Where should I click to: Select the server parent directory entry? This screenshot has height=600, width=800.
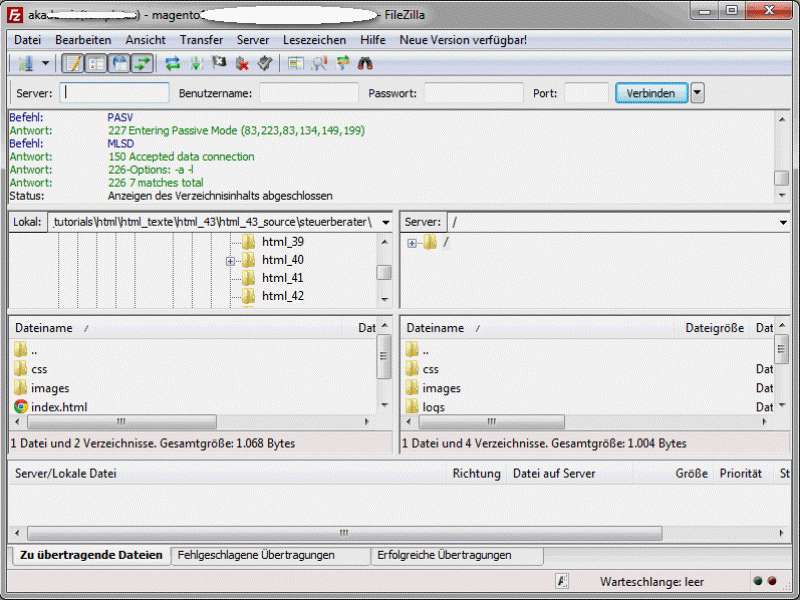coord(425,350)
